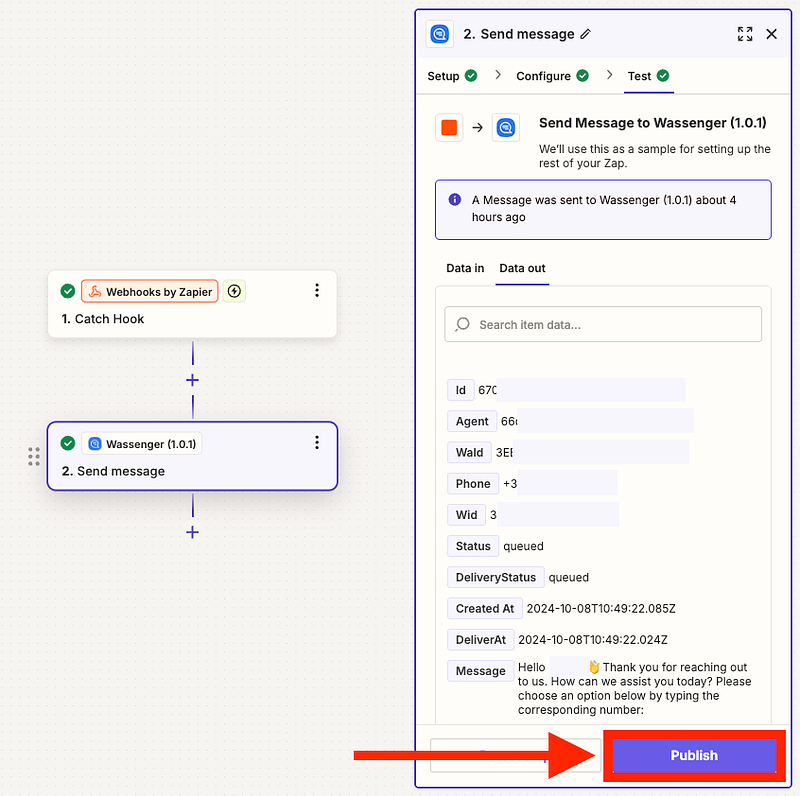
Task: Click the orange webhook source app icon
Action: [449, 128]
